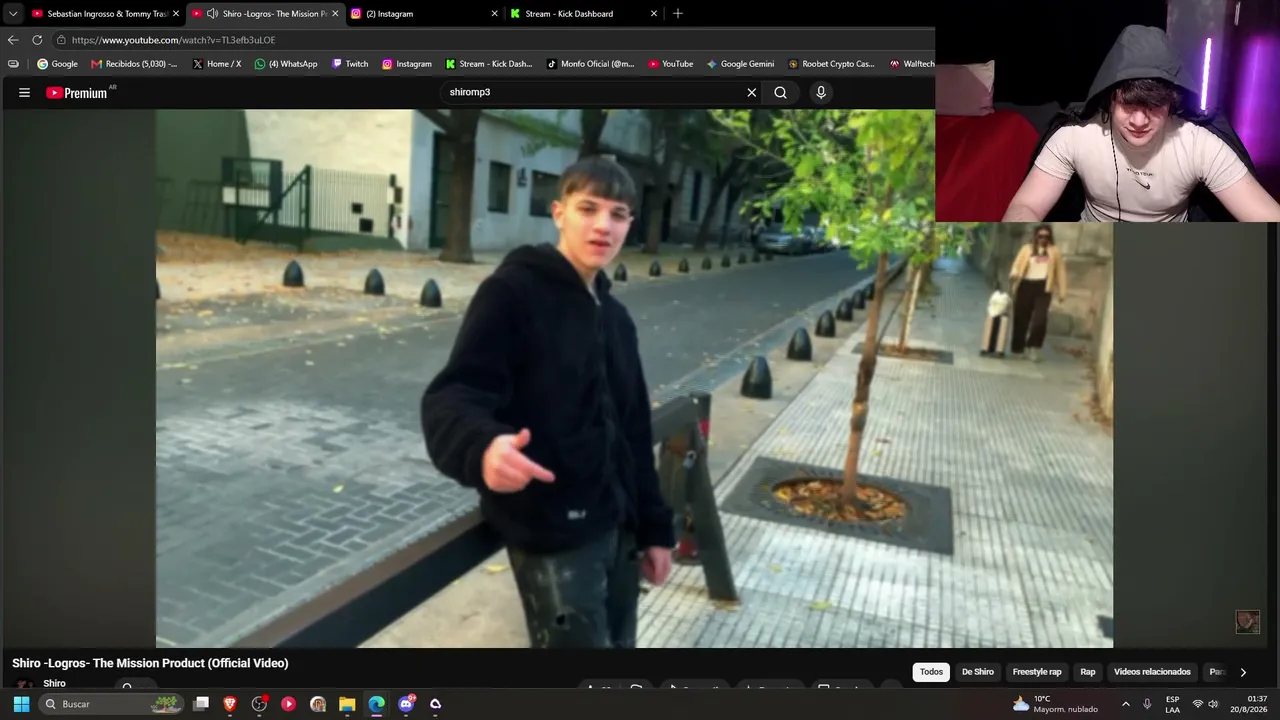Screen dimensions: 1280x720
Task: Select the Videos relacionados filter chip
Action: pyautogui.click(x=1152, y=672)
